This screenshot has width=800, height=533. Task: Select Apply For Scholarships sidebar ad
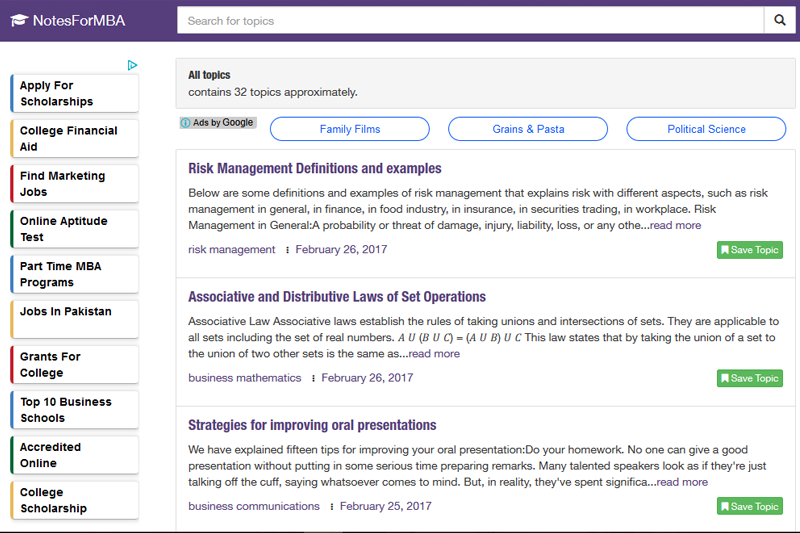[74, 93]
